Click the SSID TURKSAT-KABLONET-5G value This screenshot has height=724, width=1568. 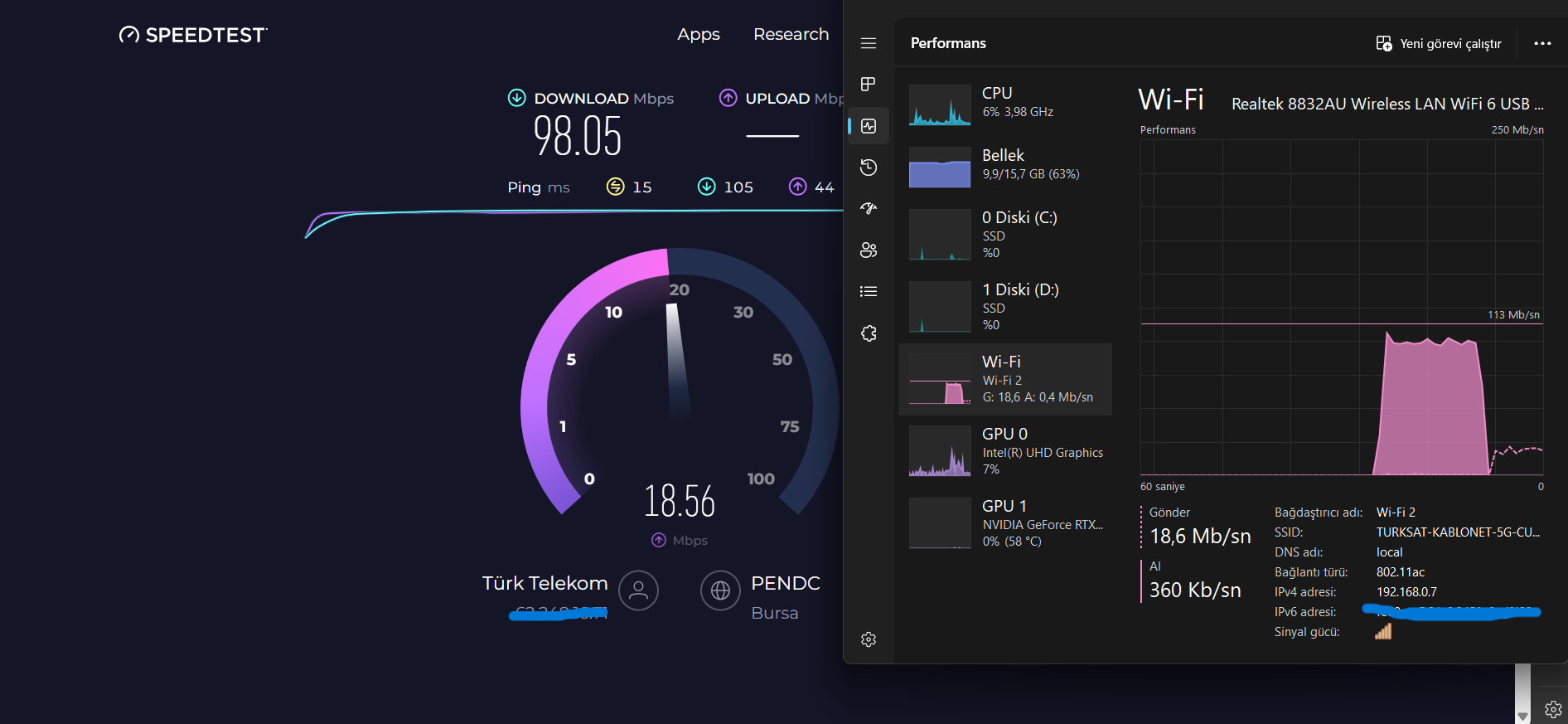click(1458, 532)
